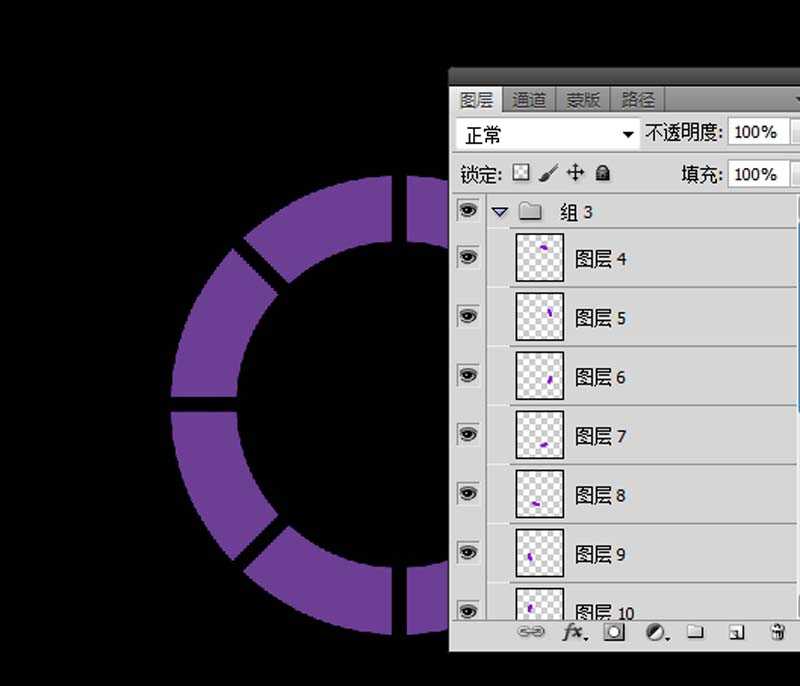The width and height of the screenshot is (800, 686).
Task: Hide 图层 4 using eye icon
Action: (467, 258)
